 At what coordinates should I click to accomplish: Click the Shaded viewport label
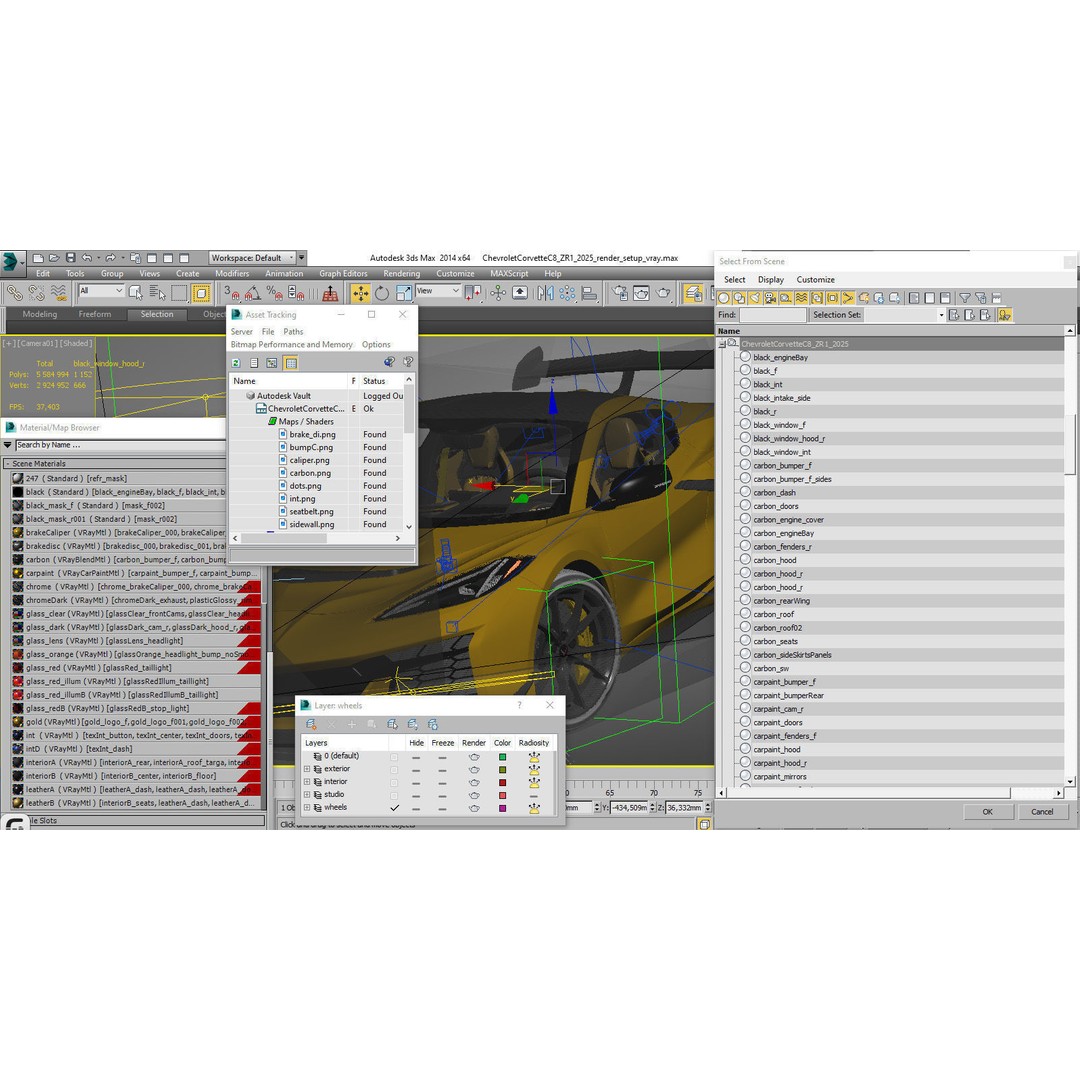tap(75, 343)
